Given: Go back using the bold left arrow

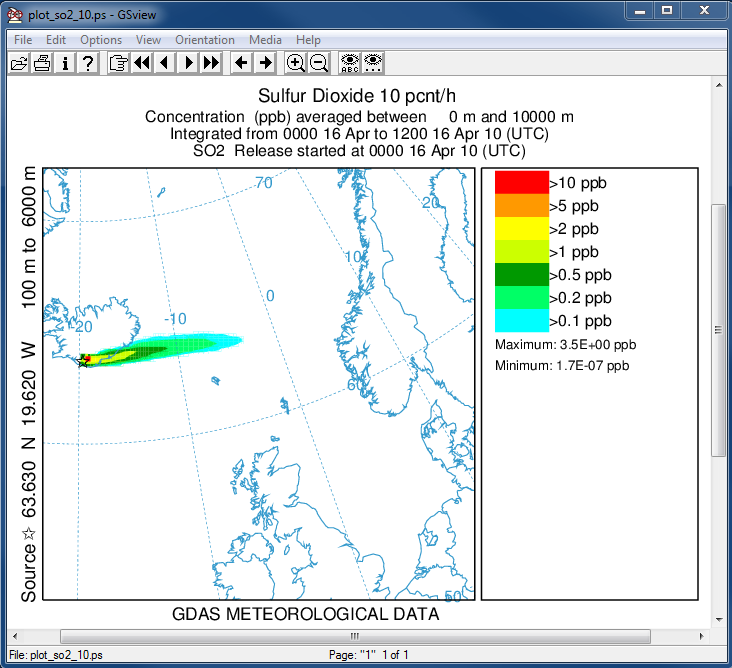Looking at the screenshot, I should click(241, 63).
